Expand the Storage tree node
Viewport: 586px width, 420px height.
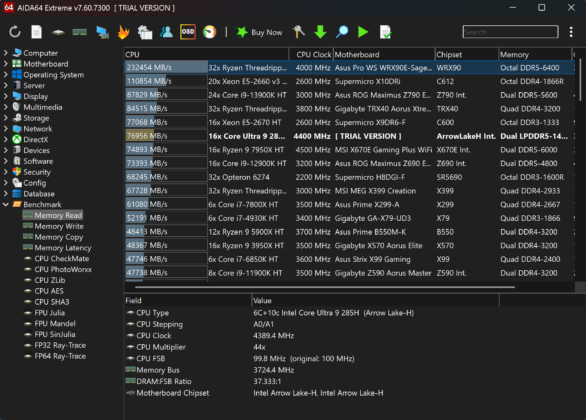tap(6, 118)
